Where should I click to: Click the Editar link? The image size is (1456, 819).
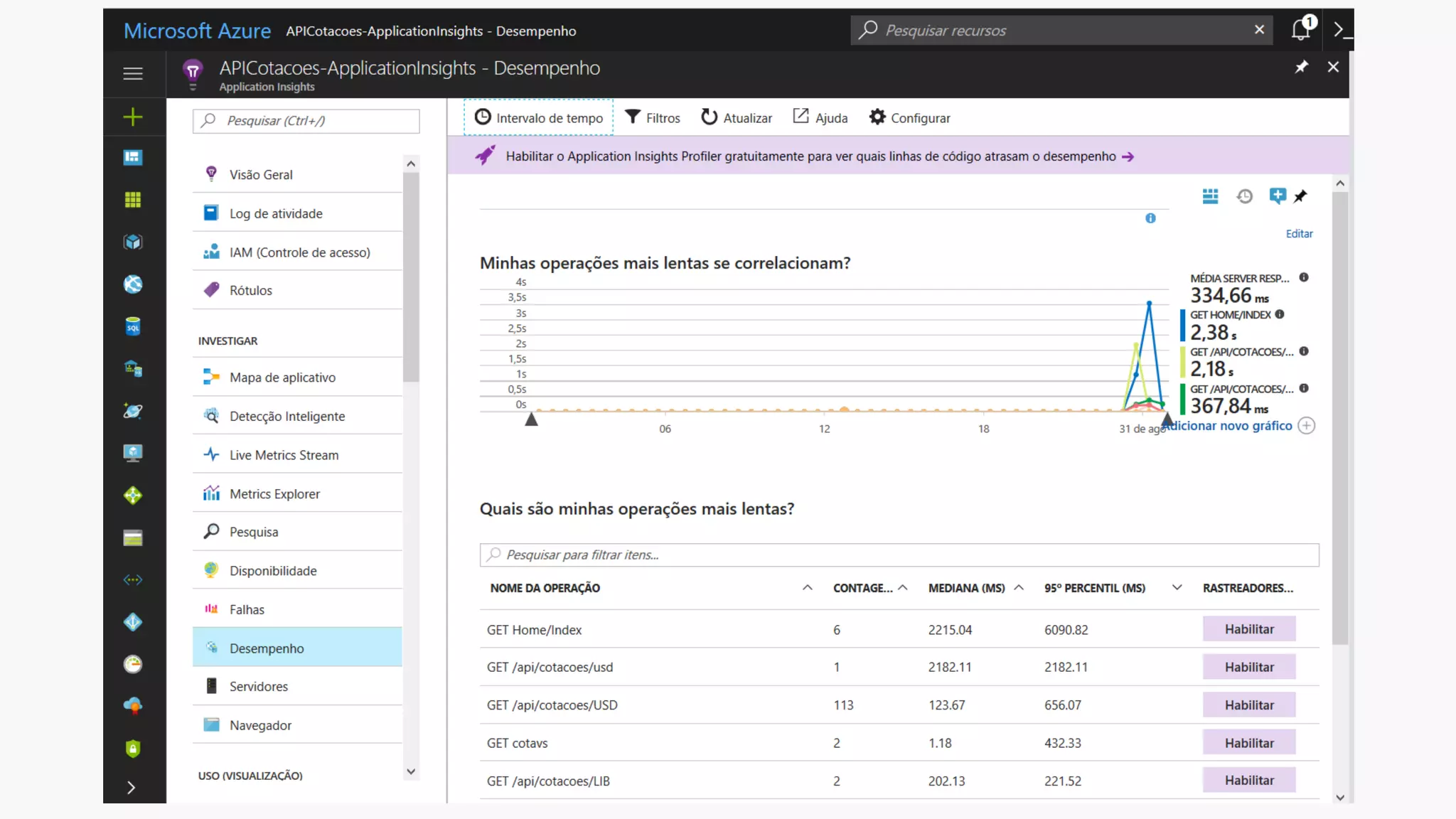click(1299, 234)
